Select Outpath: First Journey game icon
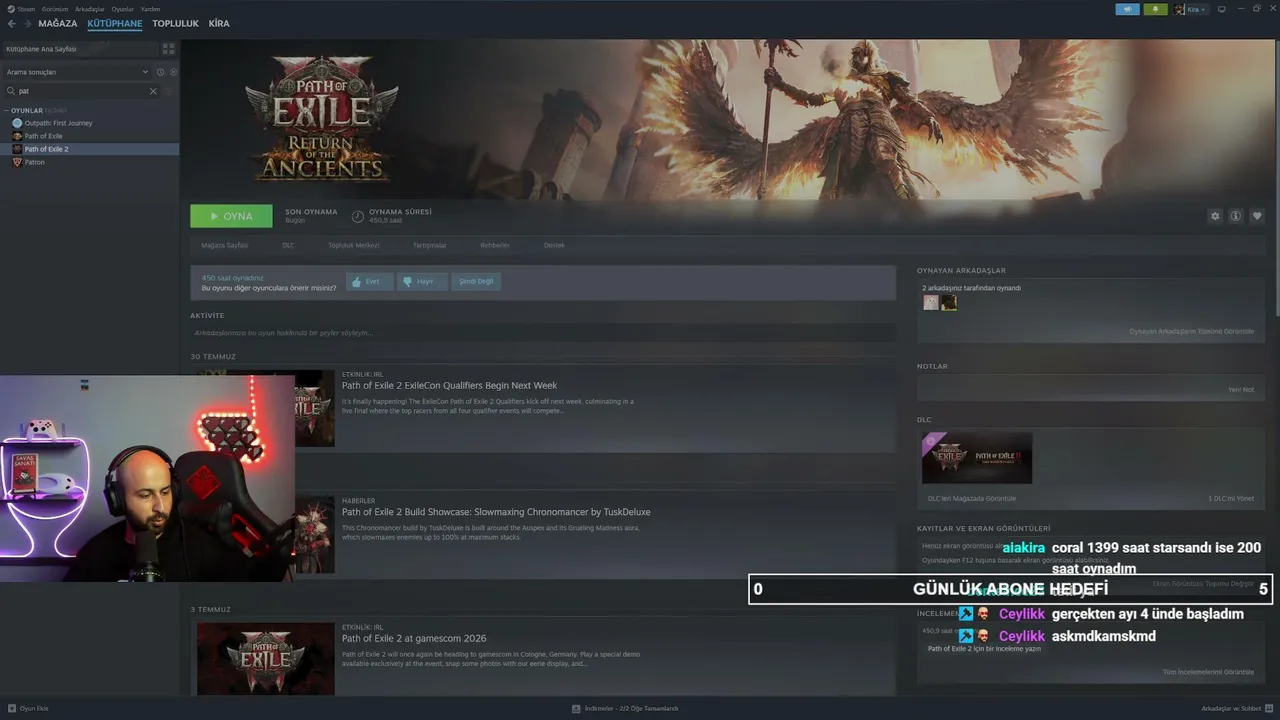Screen dimensions: 1280x720 pyautogui.click(x=17, y=123)
